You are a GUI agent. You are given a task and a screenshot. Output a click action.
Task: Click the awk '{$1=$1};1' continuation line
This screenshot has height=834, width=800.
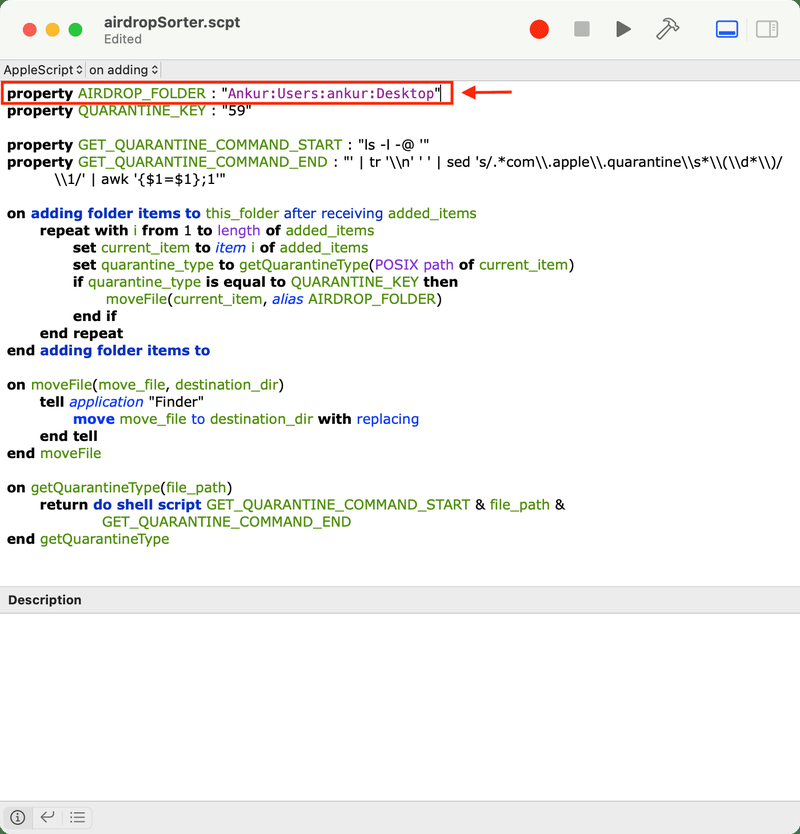click(140, 179)
